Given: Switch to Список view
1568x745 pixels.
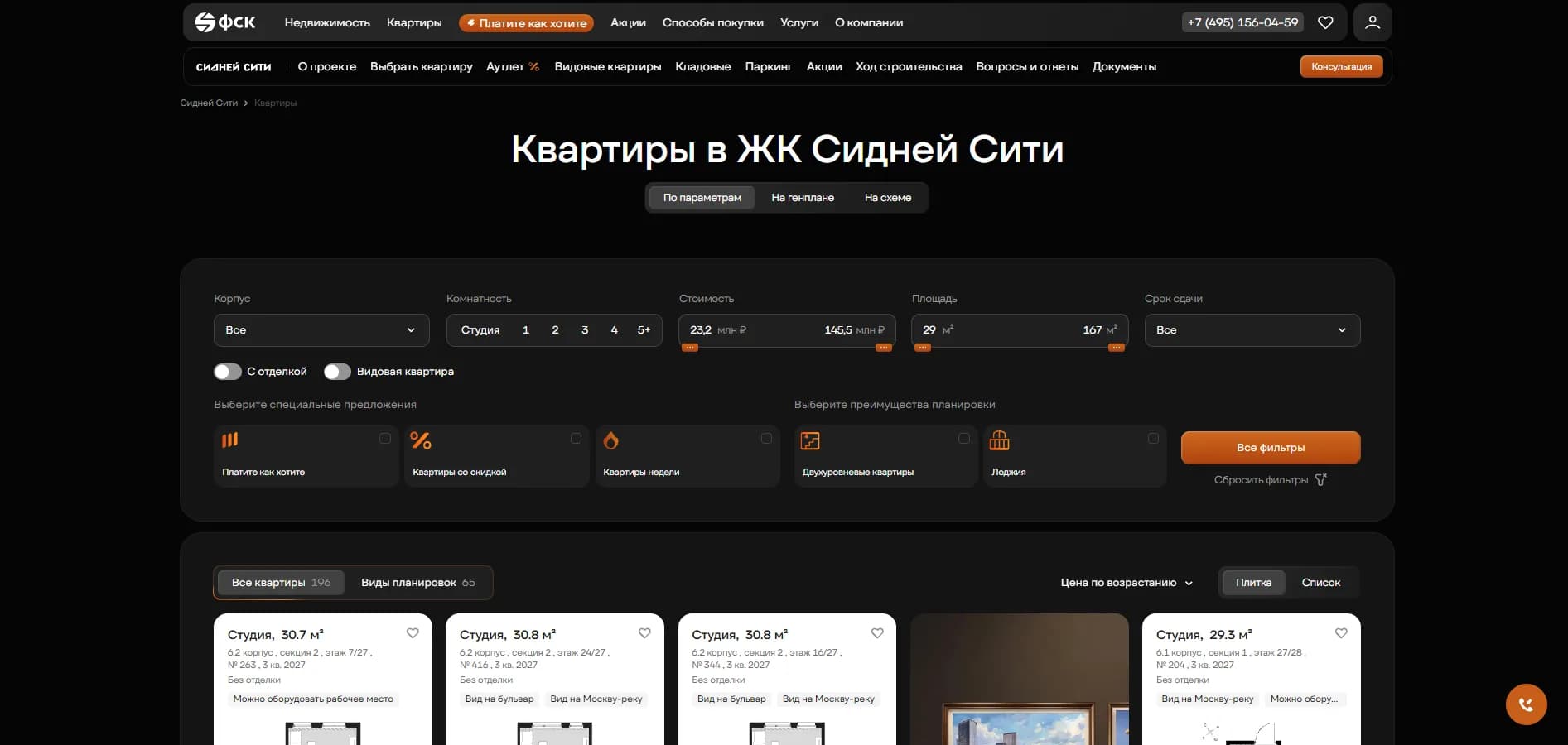Looking at the screenshot, I should [x=1321, y=583].
